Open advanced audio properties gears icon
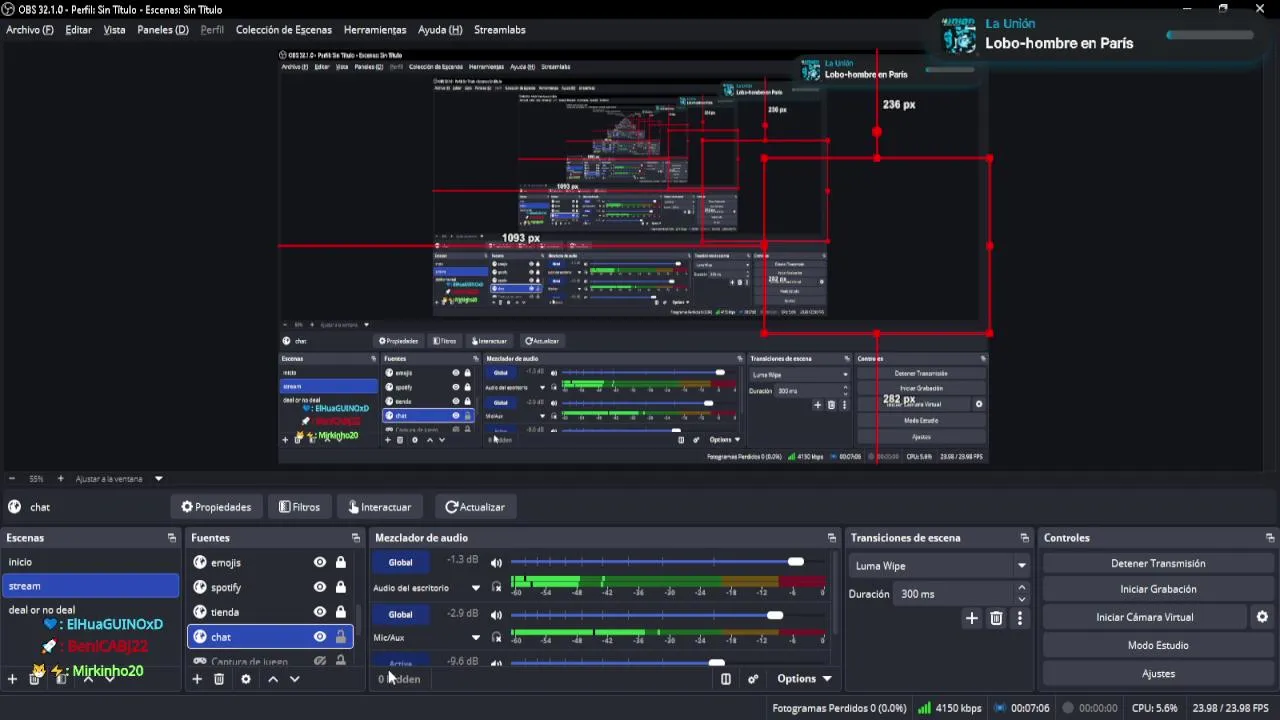Viewport: 1280px width, 720px height. (x=753, y=679)
